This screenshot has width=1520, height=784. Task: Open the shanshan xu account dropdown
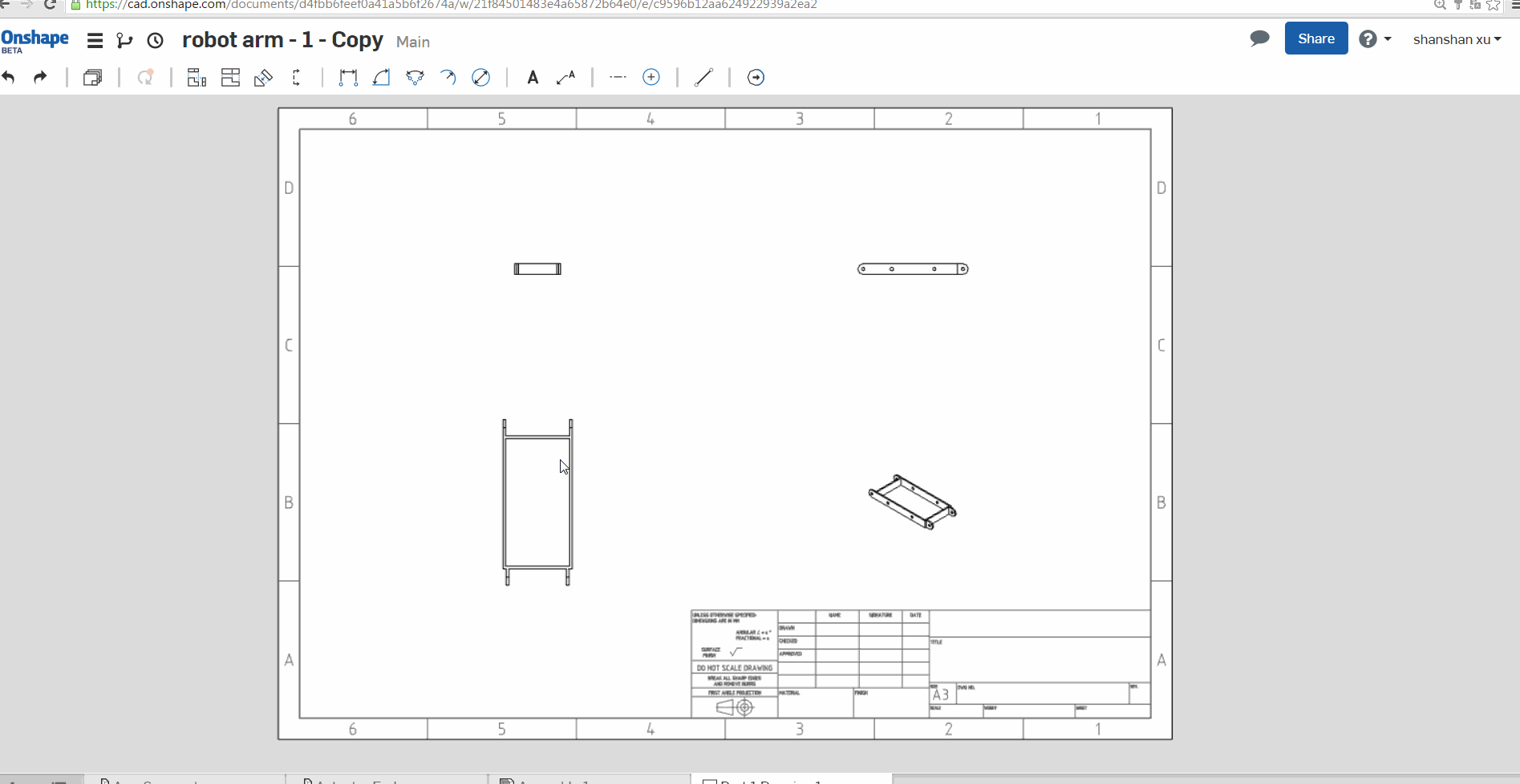tap(1457, 39)
